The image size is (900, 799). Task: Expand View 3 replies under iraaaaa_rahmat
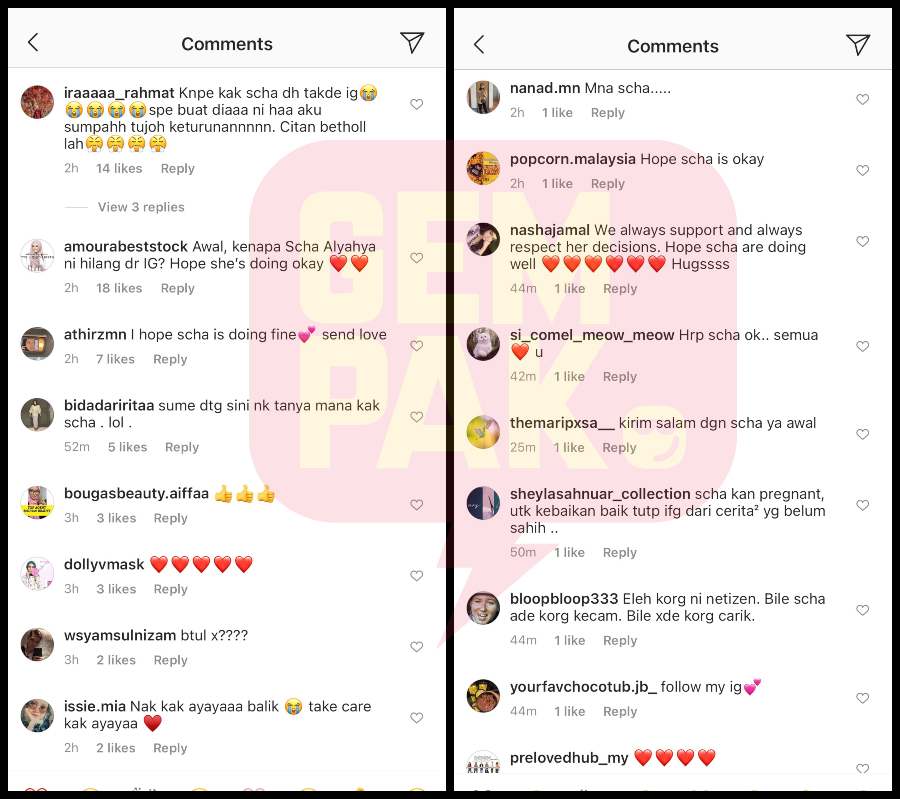click(x=141, y=207)
